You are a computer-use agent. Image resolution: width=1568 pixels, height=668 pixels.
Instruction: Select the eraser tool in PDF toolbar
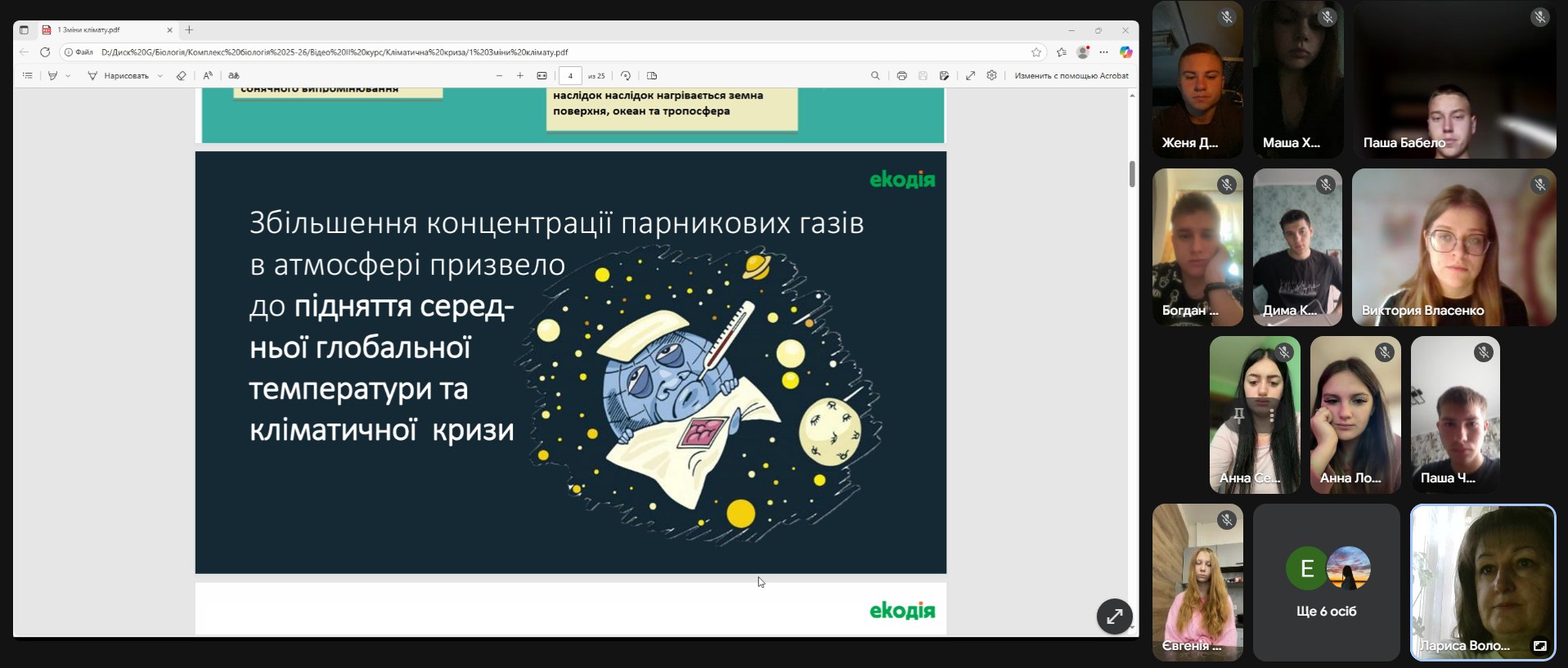pos(182,75)
